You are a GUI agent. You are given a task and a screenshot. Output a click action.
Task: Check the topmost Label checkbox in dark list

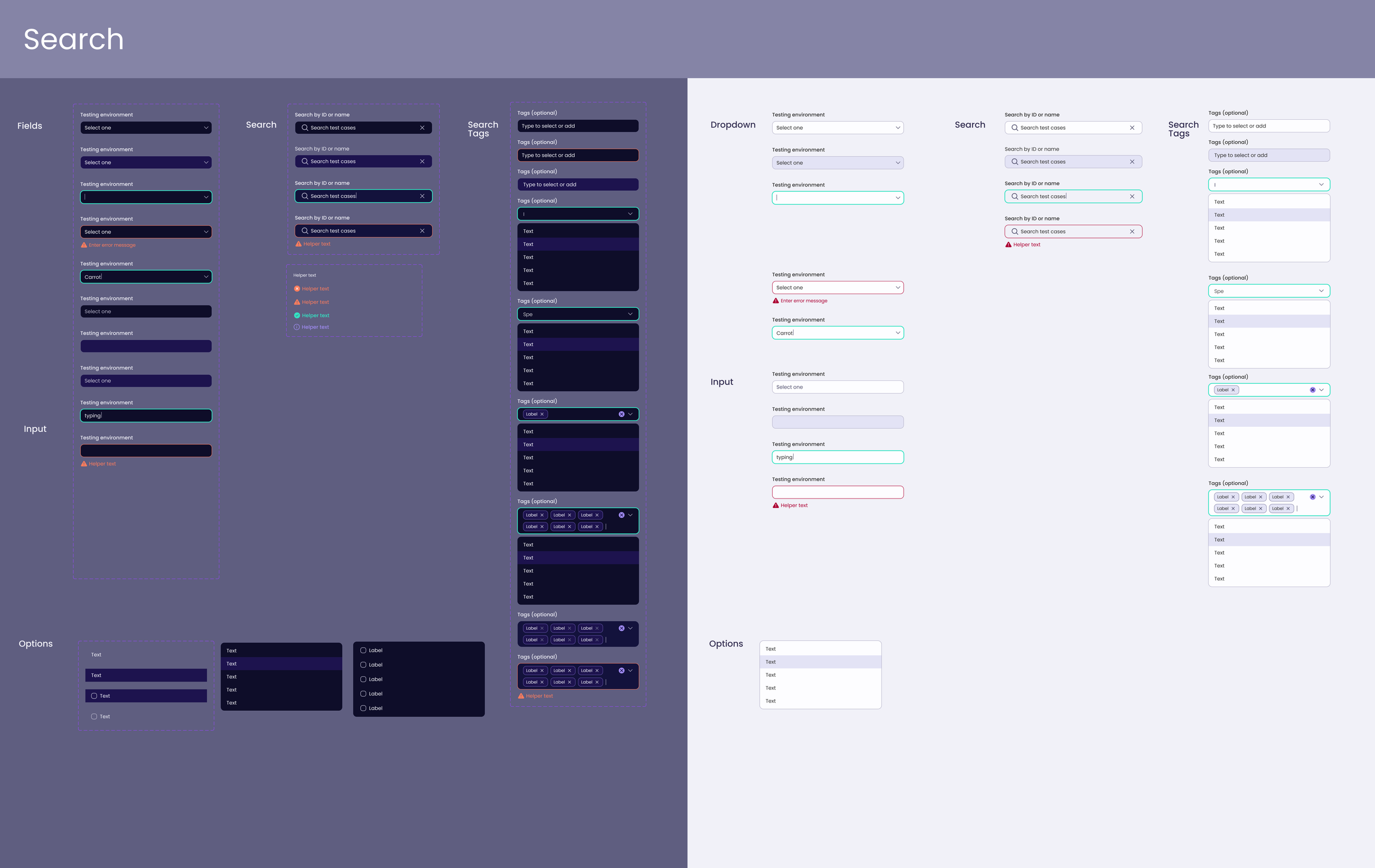pos(363,650)
